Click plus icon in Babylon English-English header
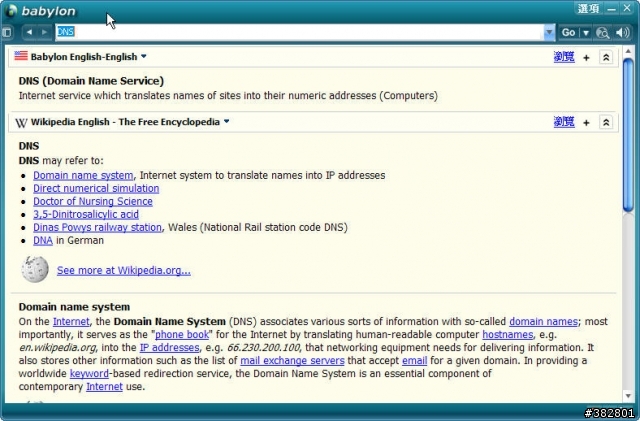640x421 pixels. (x=587, y=58)
